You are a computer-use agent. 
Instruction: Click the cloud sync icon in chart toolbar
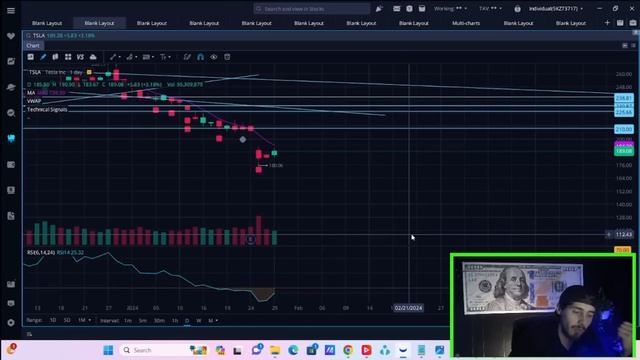[x=93, y=57]
